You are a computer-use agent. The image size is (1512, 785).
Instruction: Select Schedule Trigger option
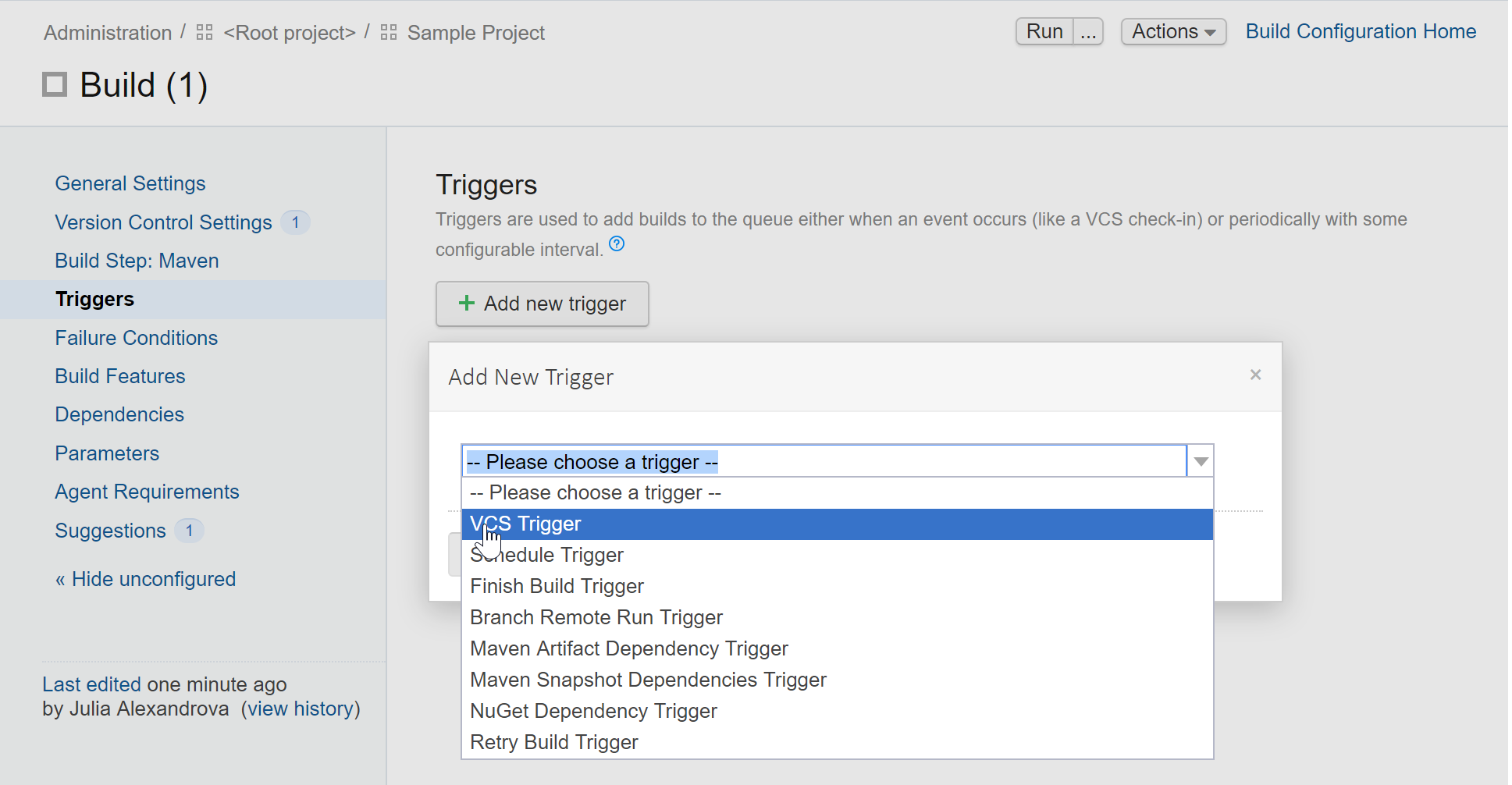coord(546,555)
